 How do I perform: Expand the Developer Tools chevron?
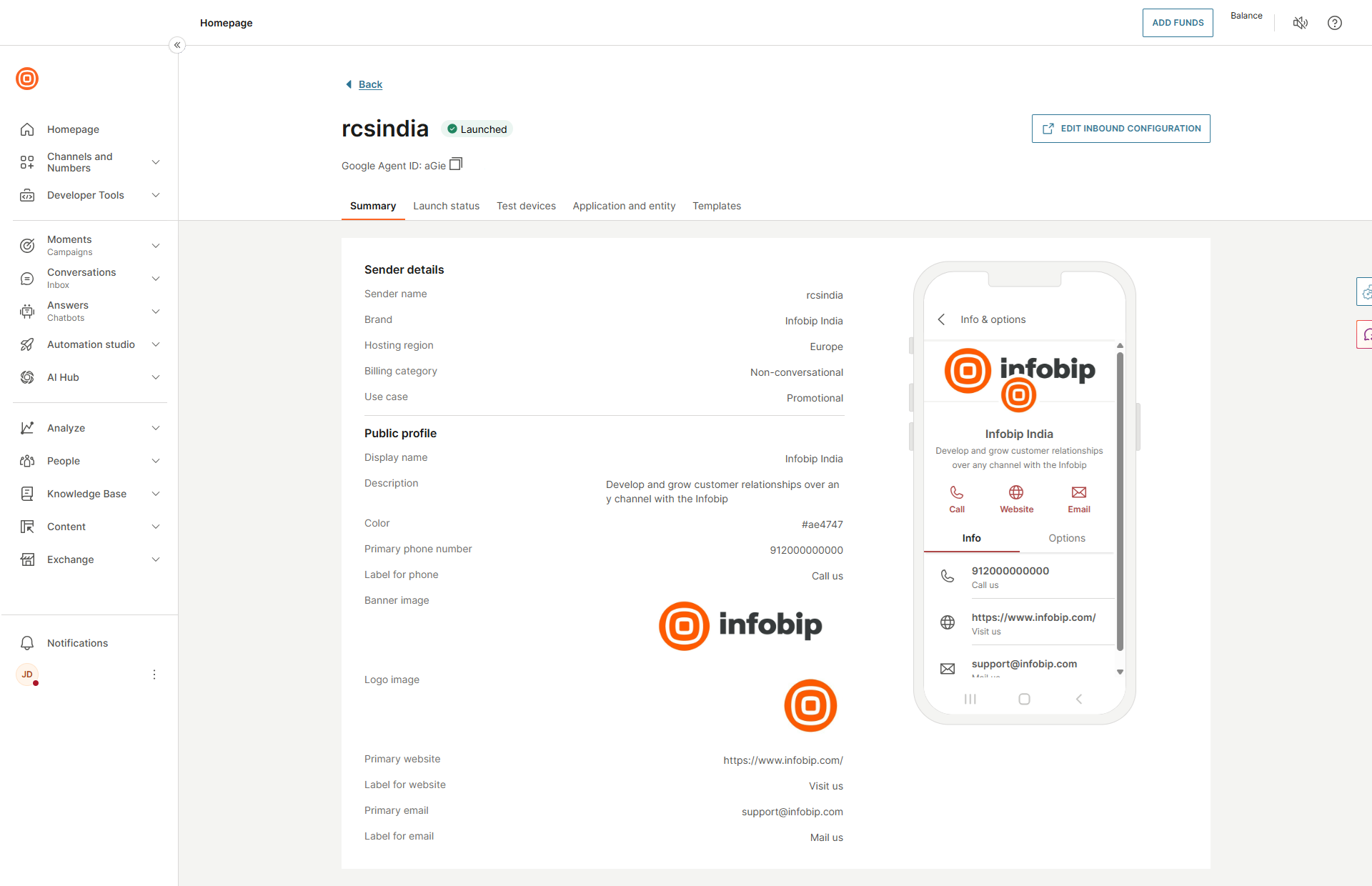[156, 195]
